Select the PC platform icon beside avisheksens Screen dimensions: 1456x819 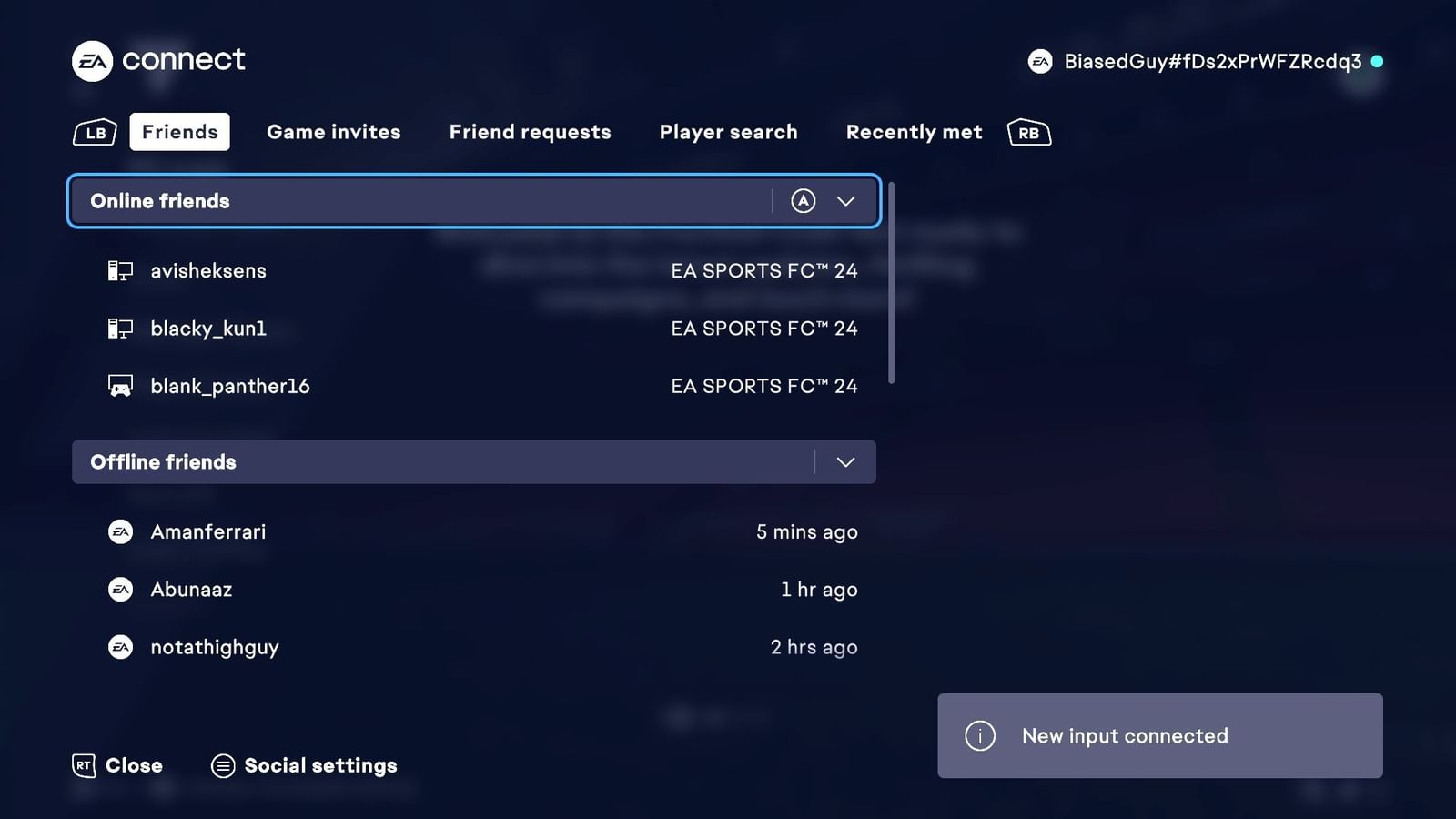(119, 270)
